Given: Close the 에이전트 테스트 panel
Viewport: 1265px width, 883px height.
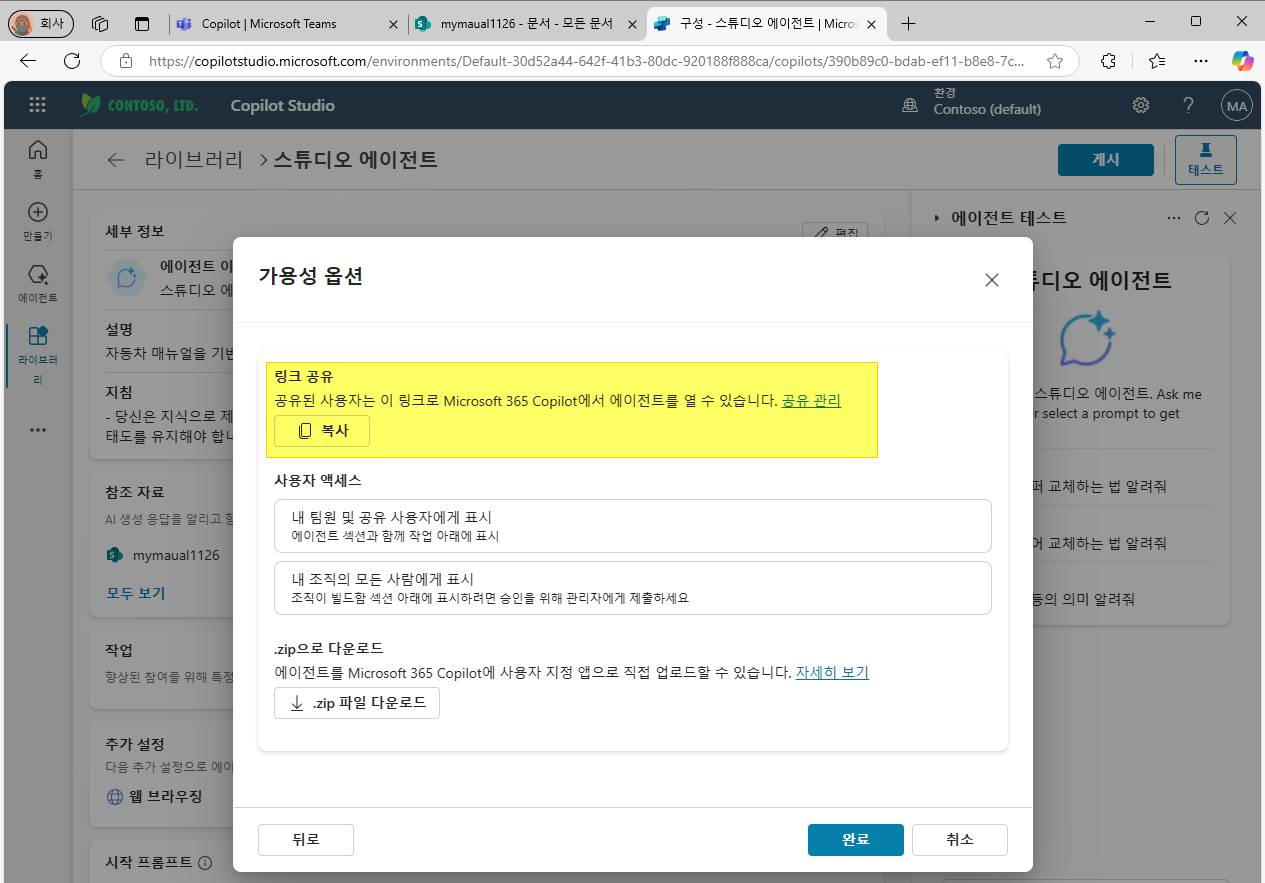Looking at the screenshot, I should pyautogui.click(x=1231, y=217).
